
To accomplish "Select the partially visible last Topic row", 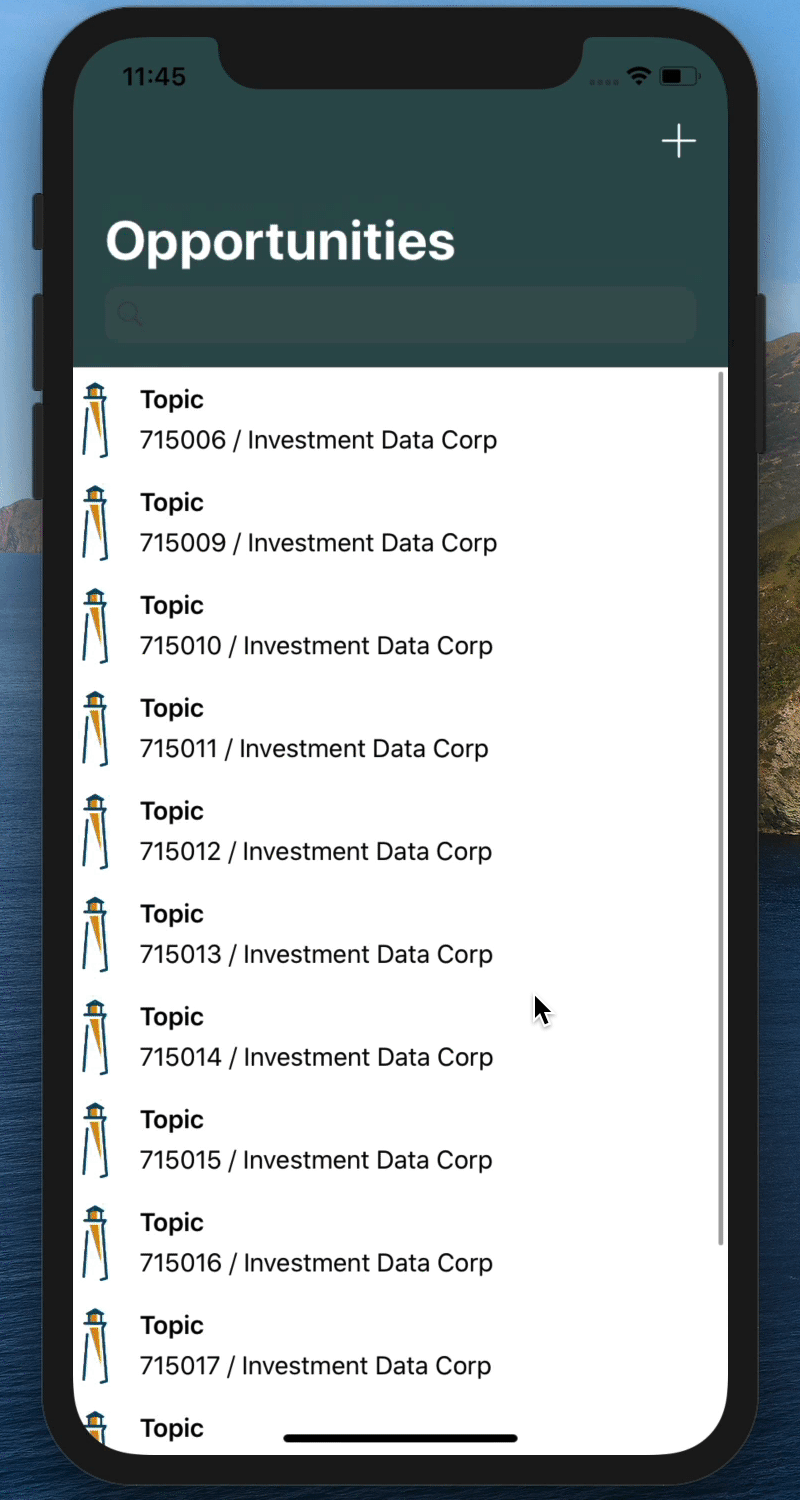I will click(400, 1428).
